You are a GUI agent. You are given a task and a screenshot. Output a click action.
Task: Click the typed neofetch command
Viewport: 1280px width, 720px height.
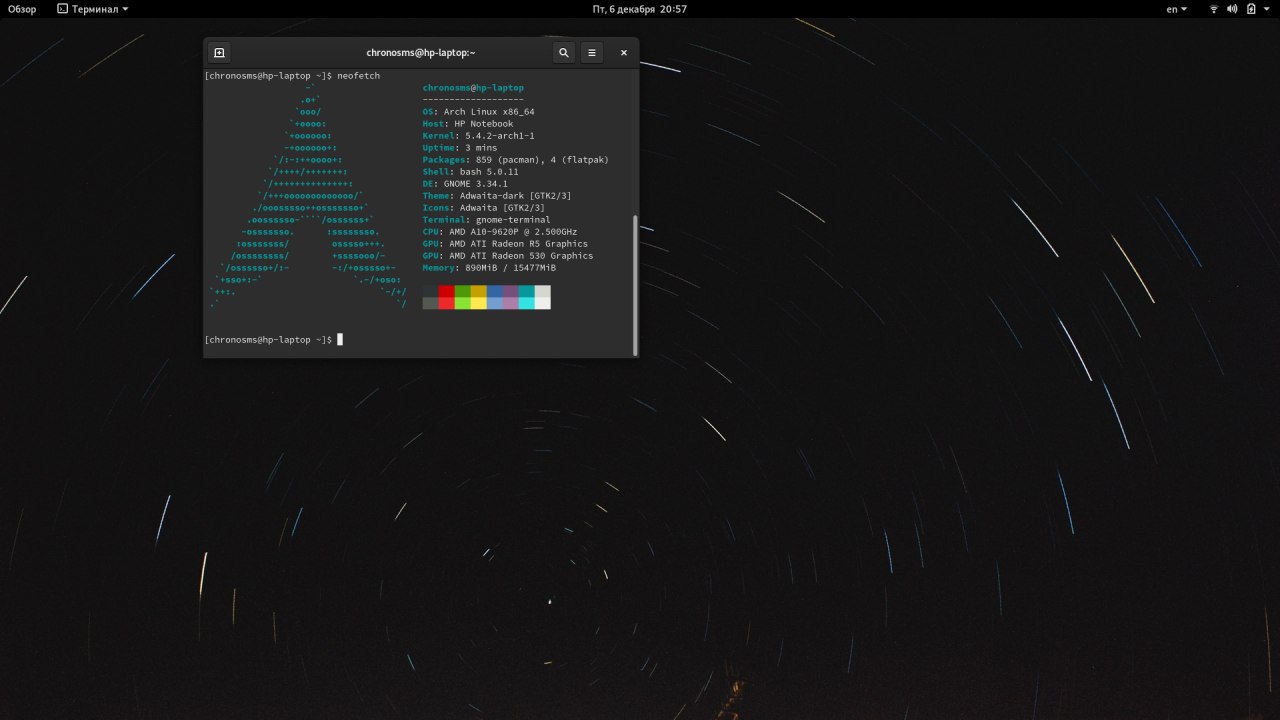click(x=359, y=76)
